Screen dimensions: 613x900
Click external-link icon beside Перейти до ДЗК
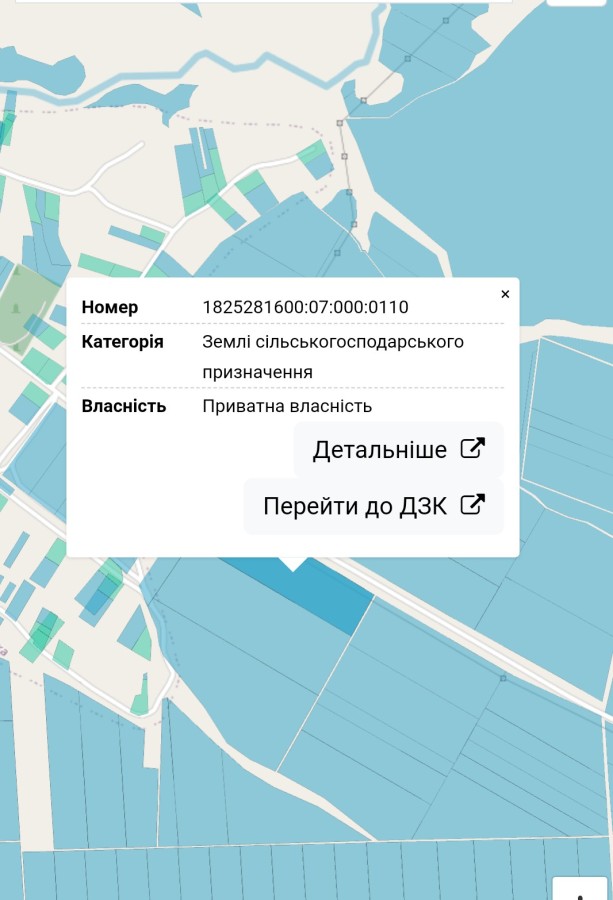472,505
